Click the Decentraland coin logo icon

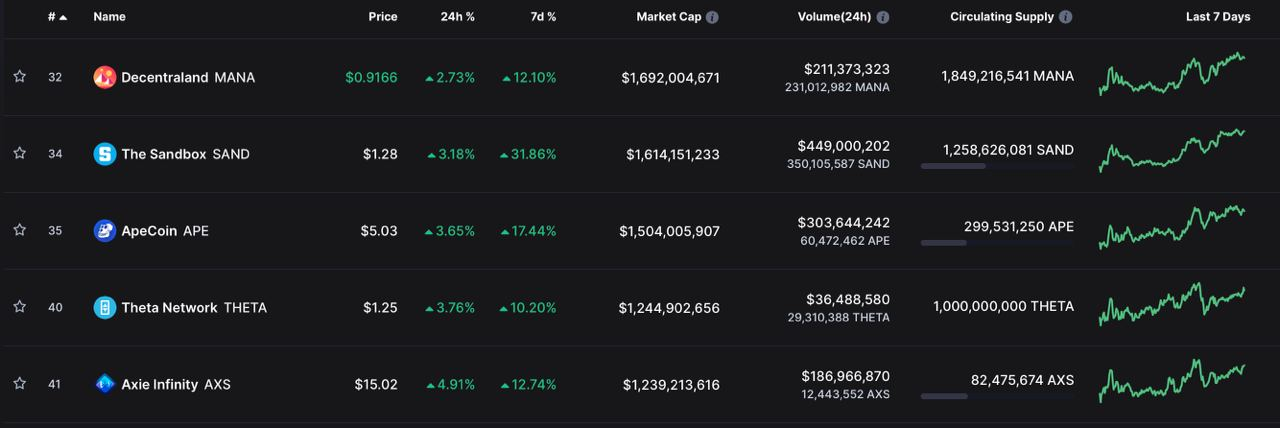click(x=104, y=77)
